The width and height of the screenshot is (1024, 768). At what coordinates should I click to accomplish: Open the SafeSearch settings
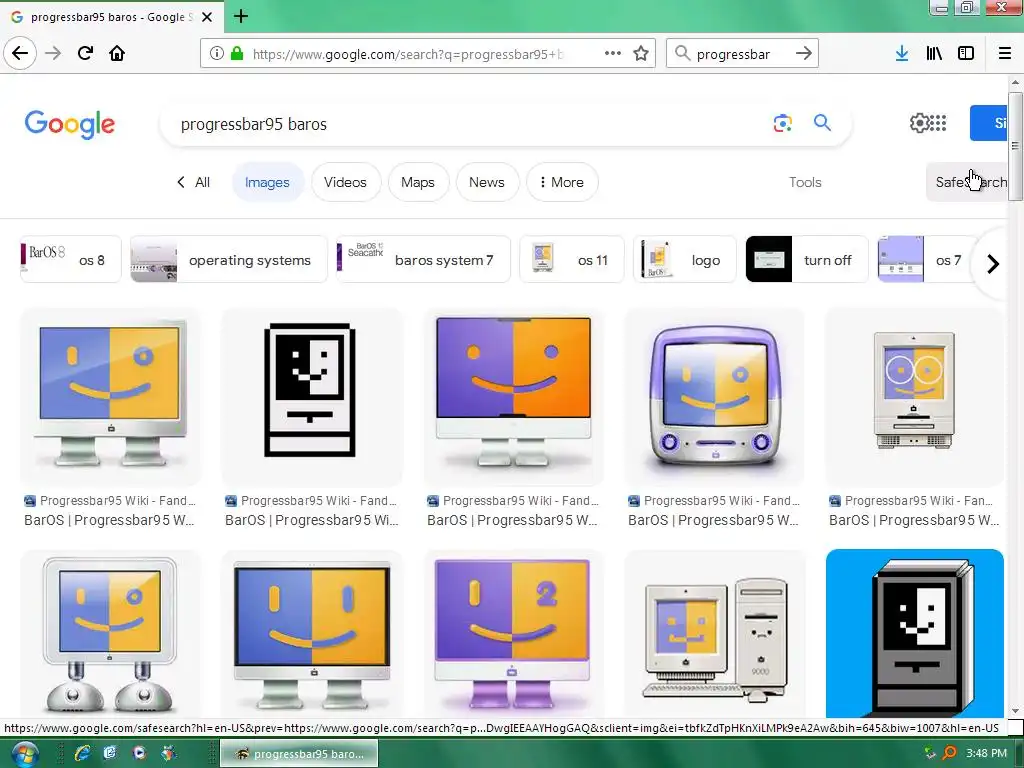coord(968,182)
